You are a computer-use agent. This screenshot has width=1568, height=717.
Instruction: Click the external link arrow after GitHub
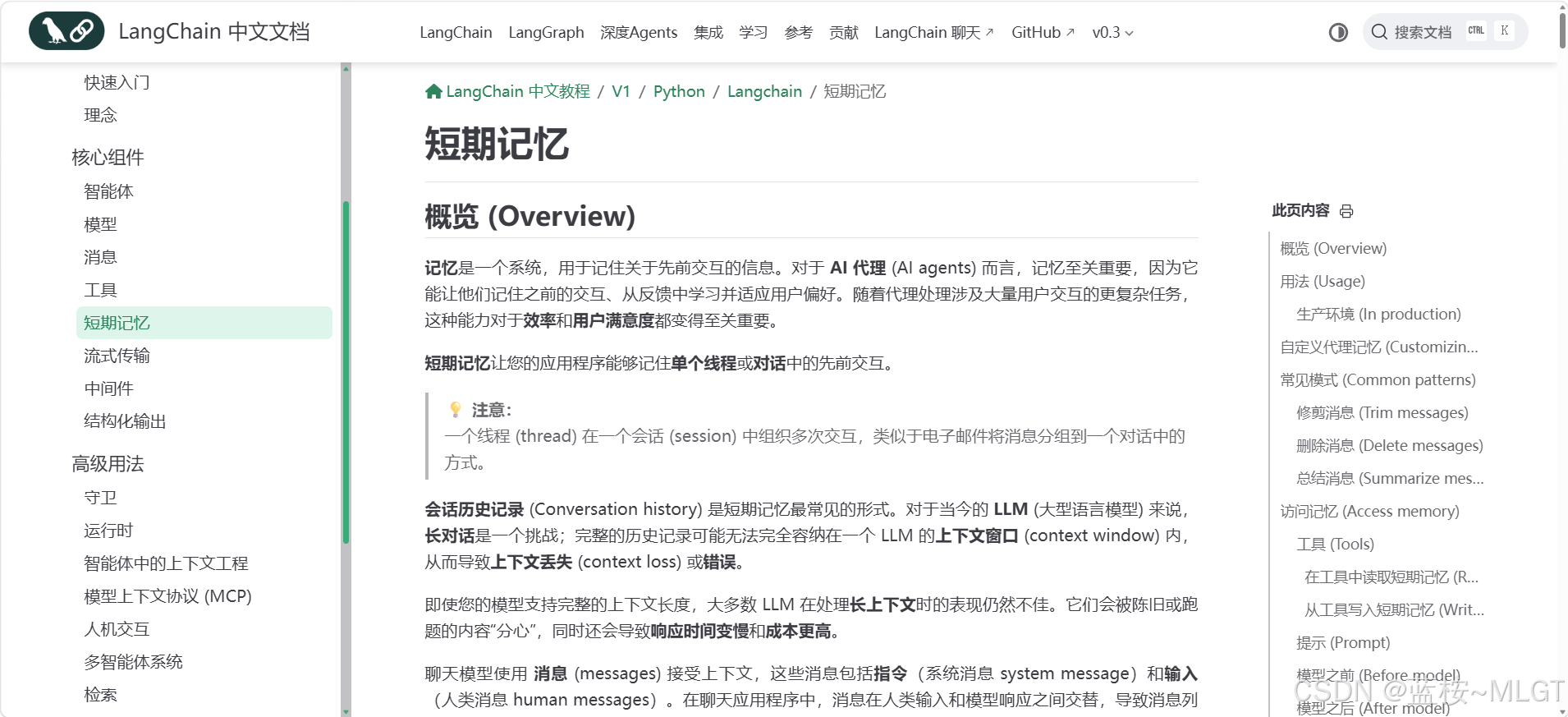tap(1070, 33)
